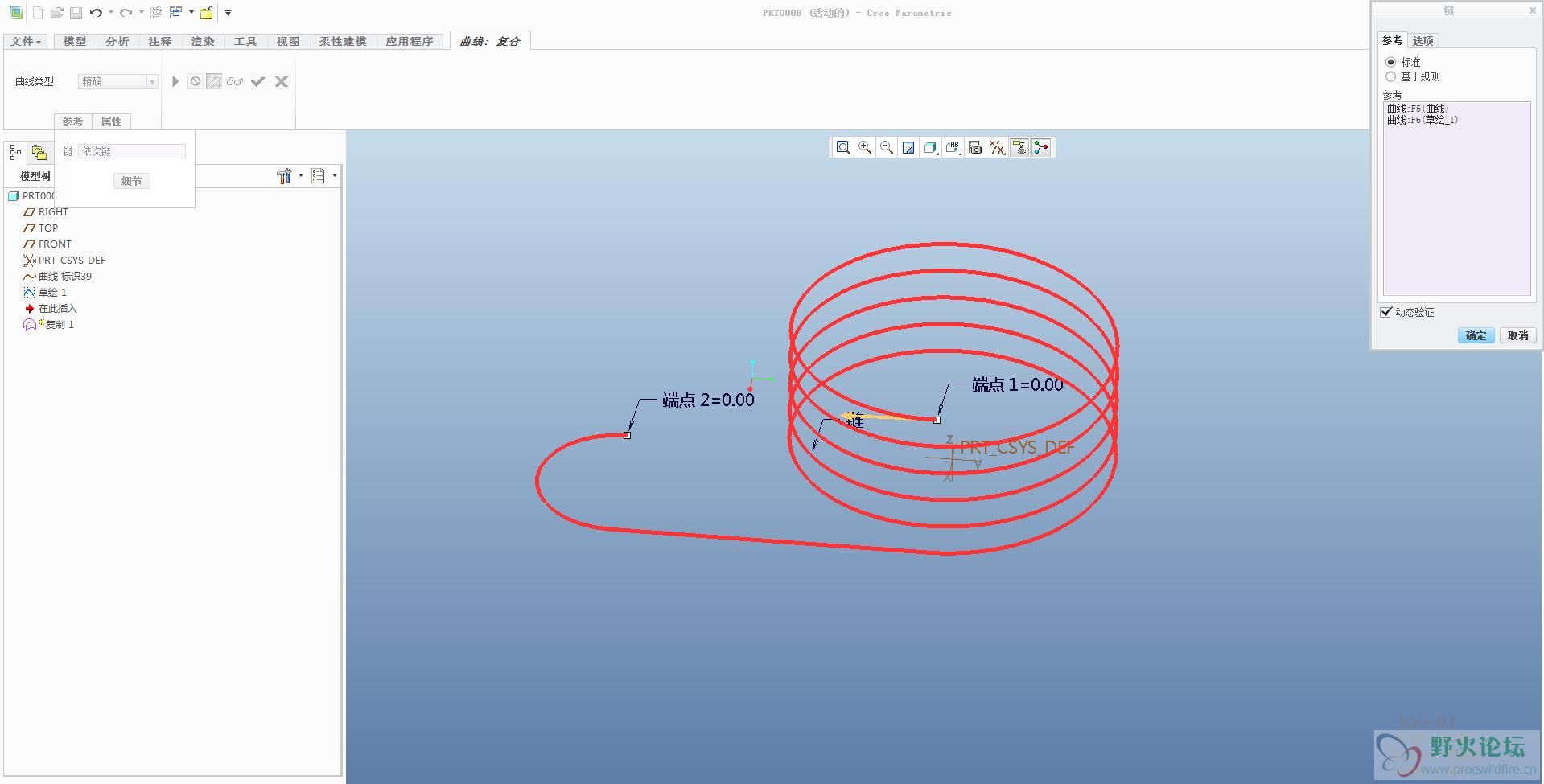Toggle annotation display icon
This screenshot has width=1544, height=784.
1019,147
